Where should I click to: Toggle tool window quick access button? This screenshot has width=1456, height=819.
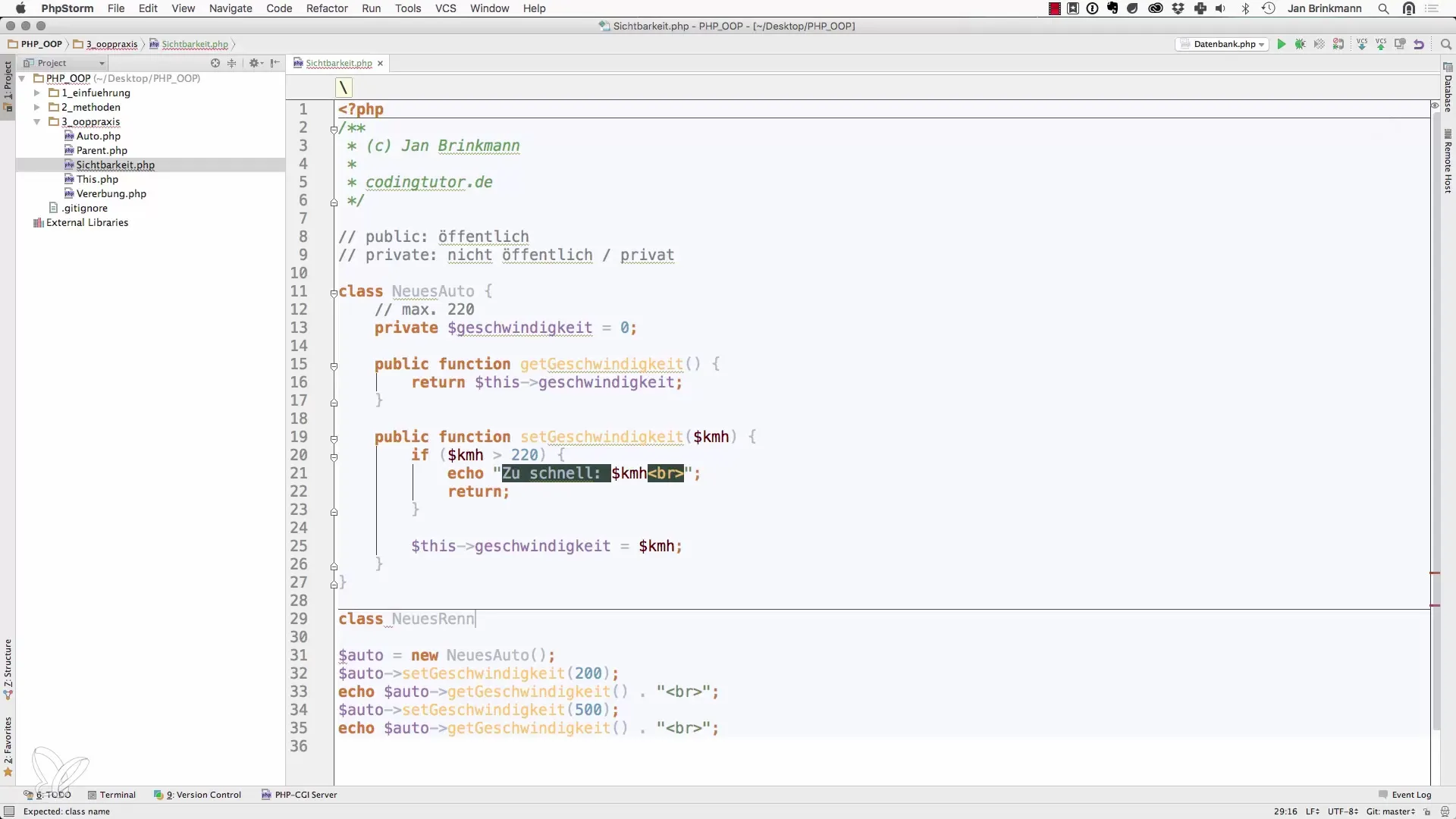(x=9, y=811)
